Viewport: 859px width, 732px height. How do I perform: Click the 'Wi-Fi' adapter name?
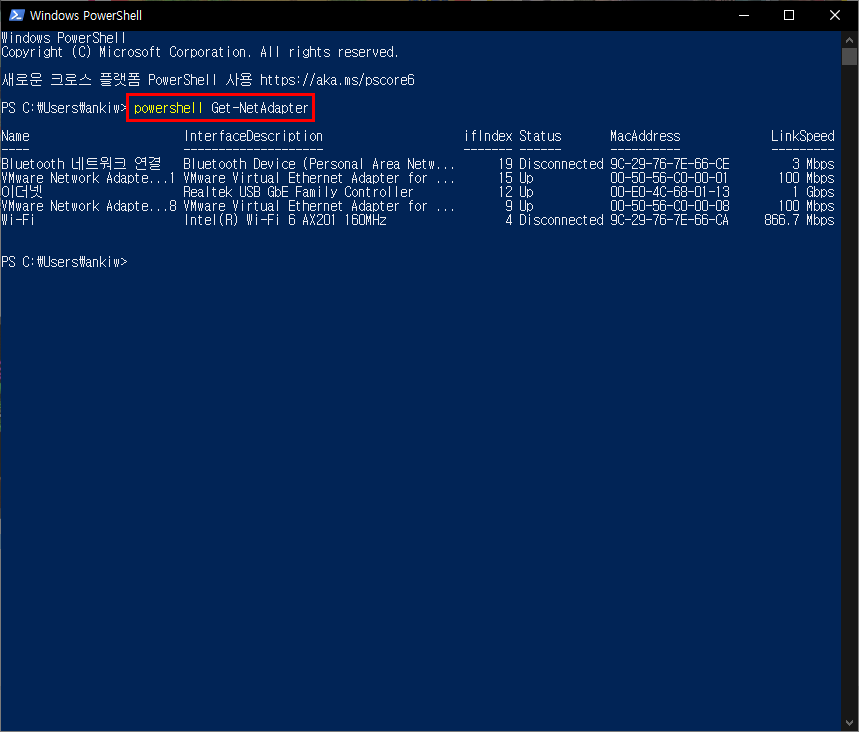pos(18,220)
